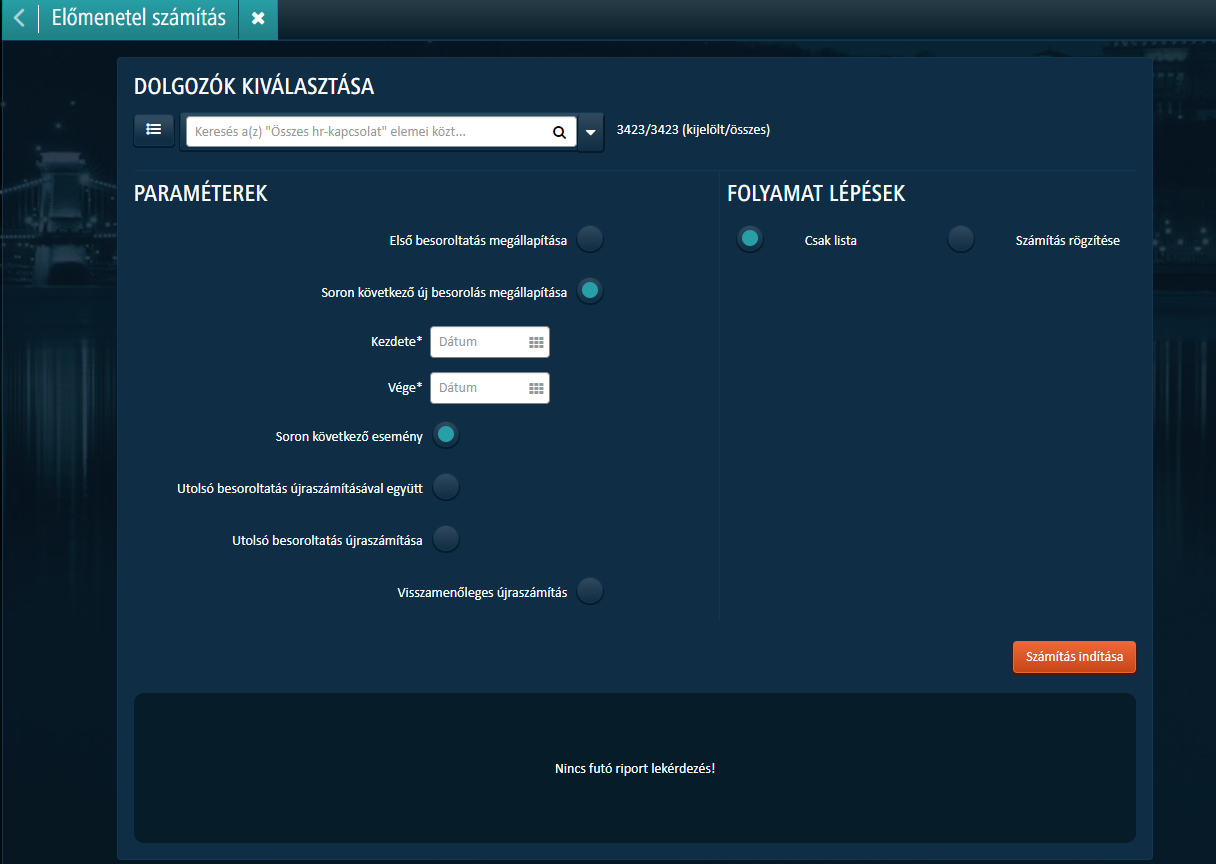This screenshot has width=1216, height=864.
Task: Click the Nincs futó riport lekérdezés! message
Action: pyautogui.click(x=635, y=769)
